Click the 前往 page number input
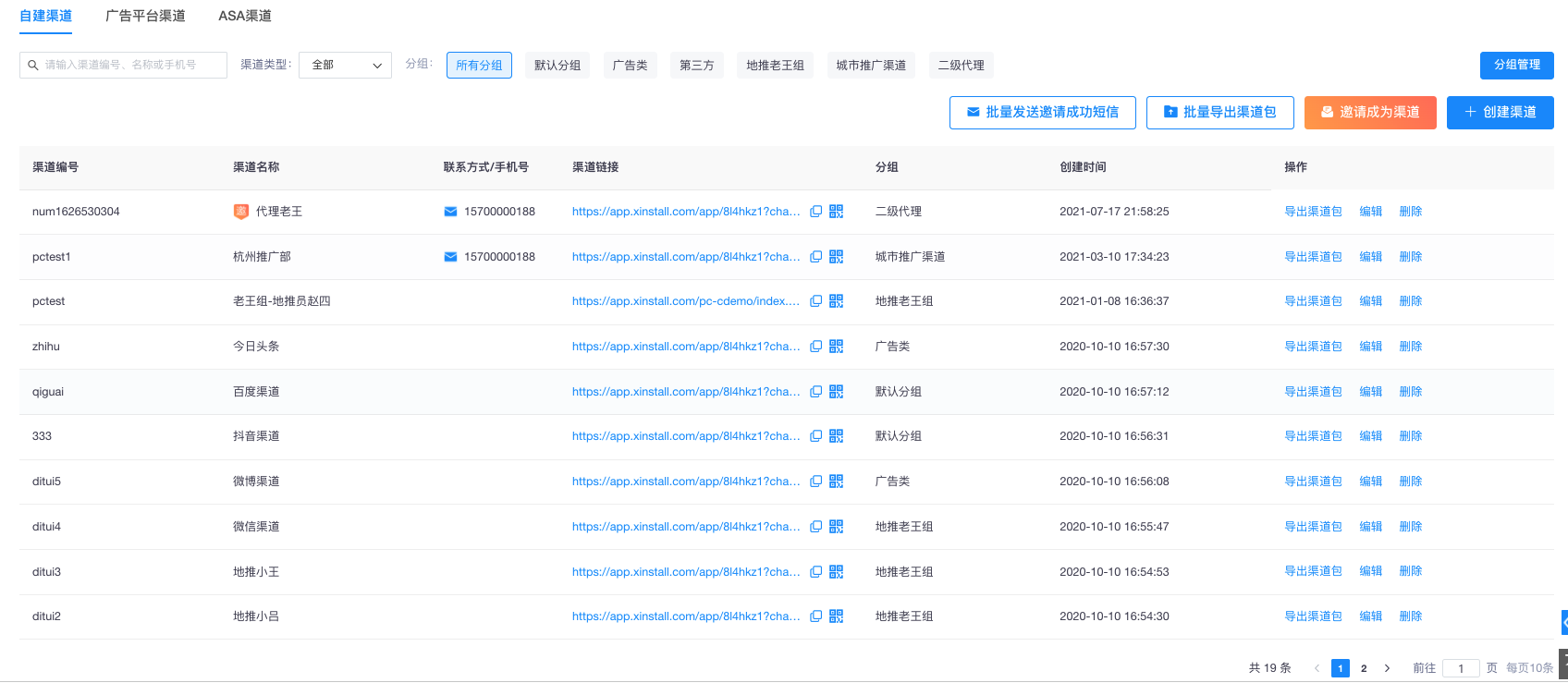 1461,668
